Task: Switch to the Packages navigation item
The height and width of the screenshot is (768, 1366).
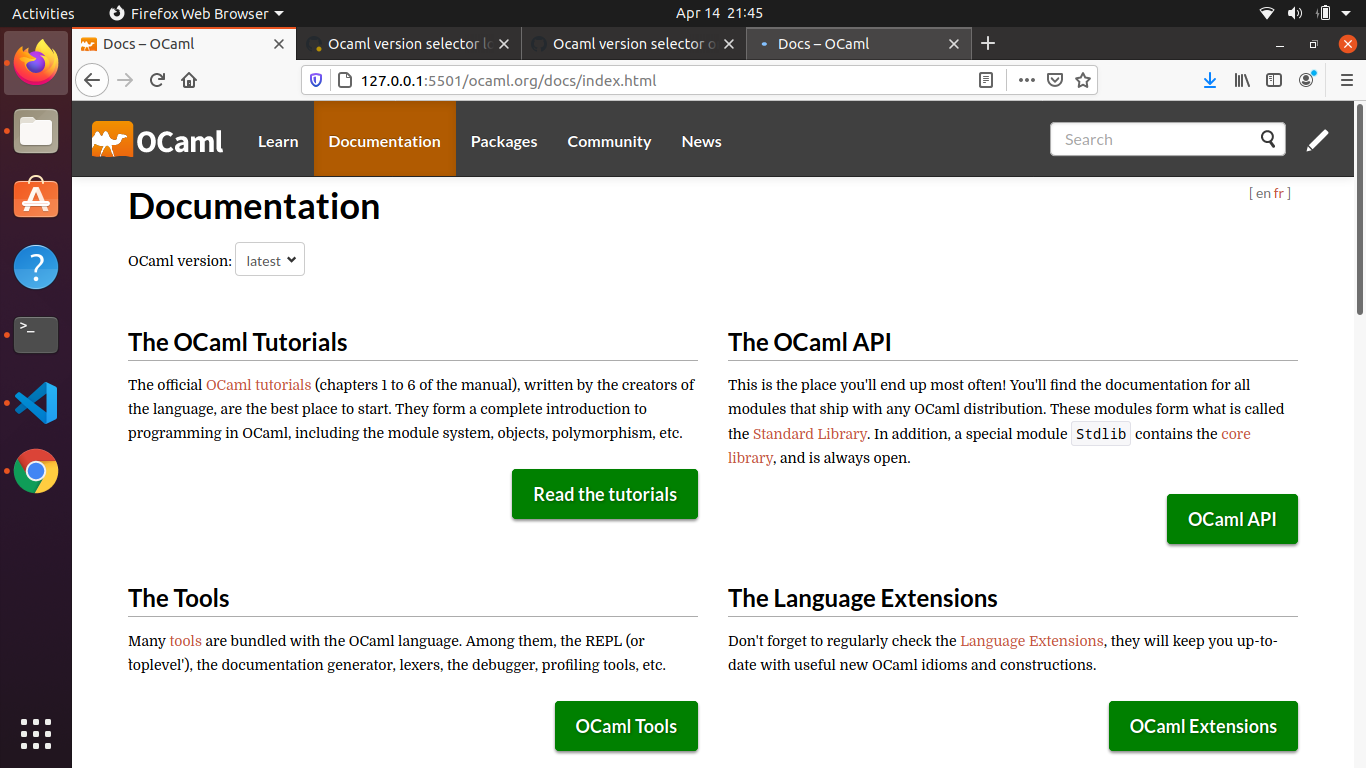Action: (503, 140)
